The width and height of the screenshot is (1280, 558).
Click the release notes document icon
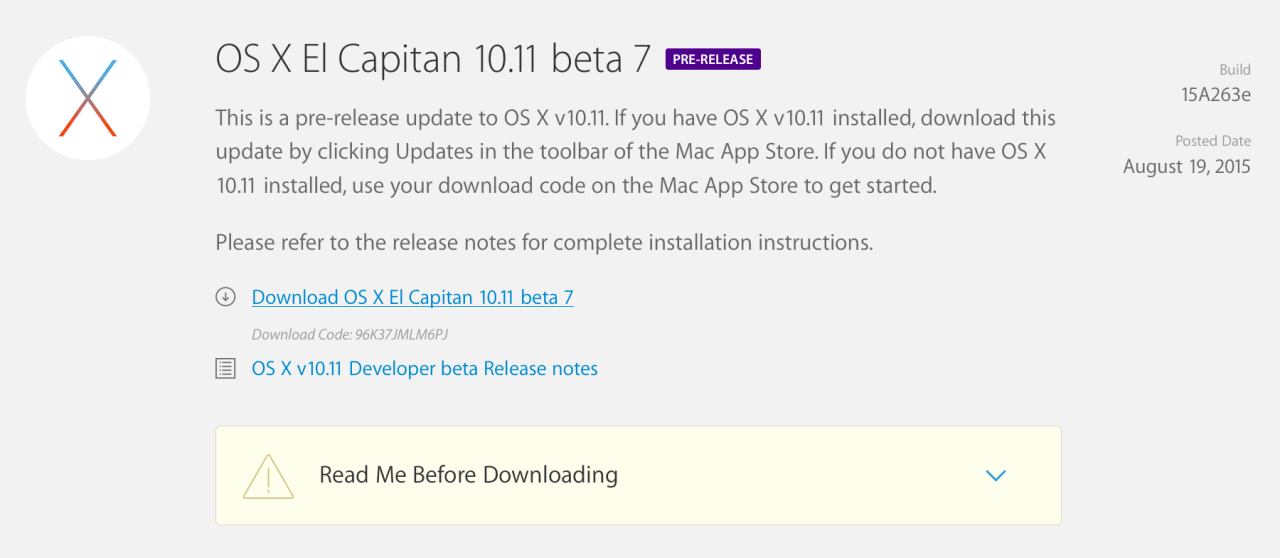click(x=225, y=369)
